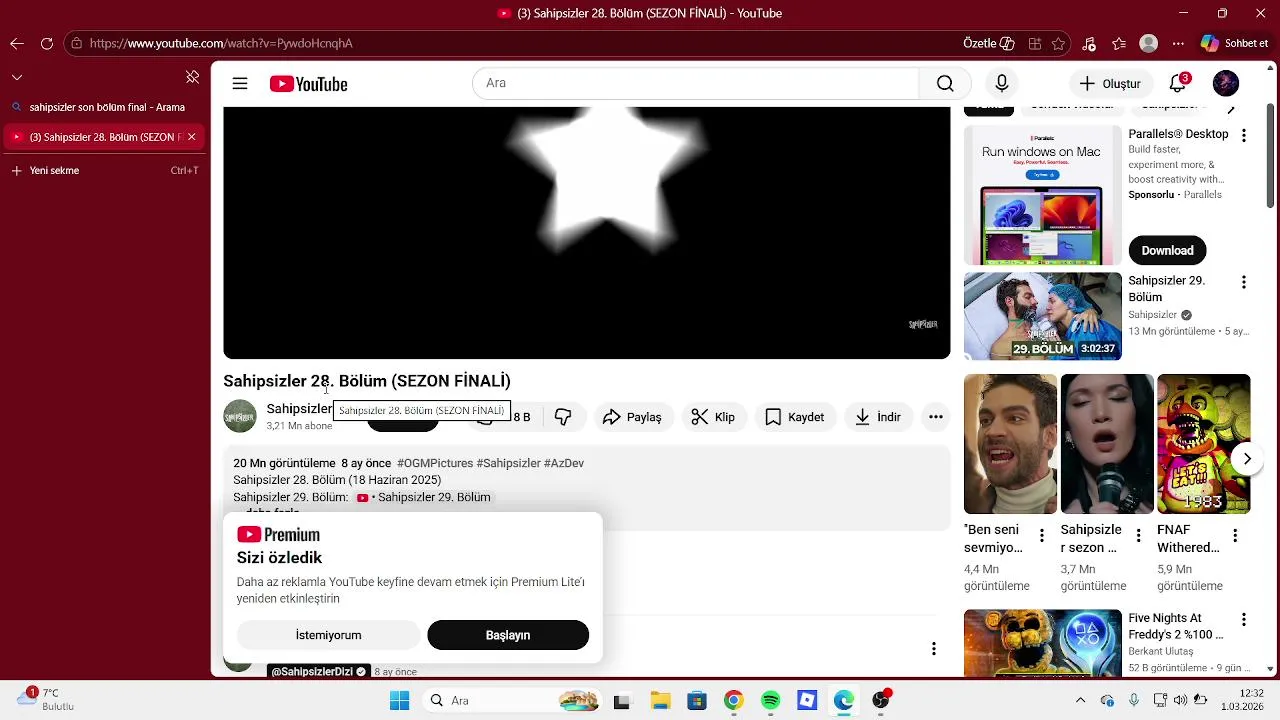Screen dimensions: 1280x720
Task: Click the browser address bar URL
Action: 220,43
